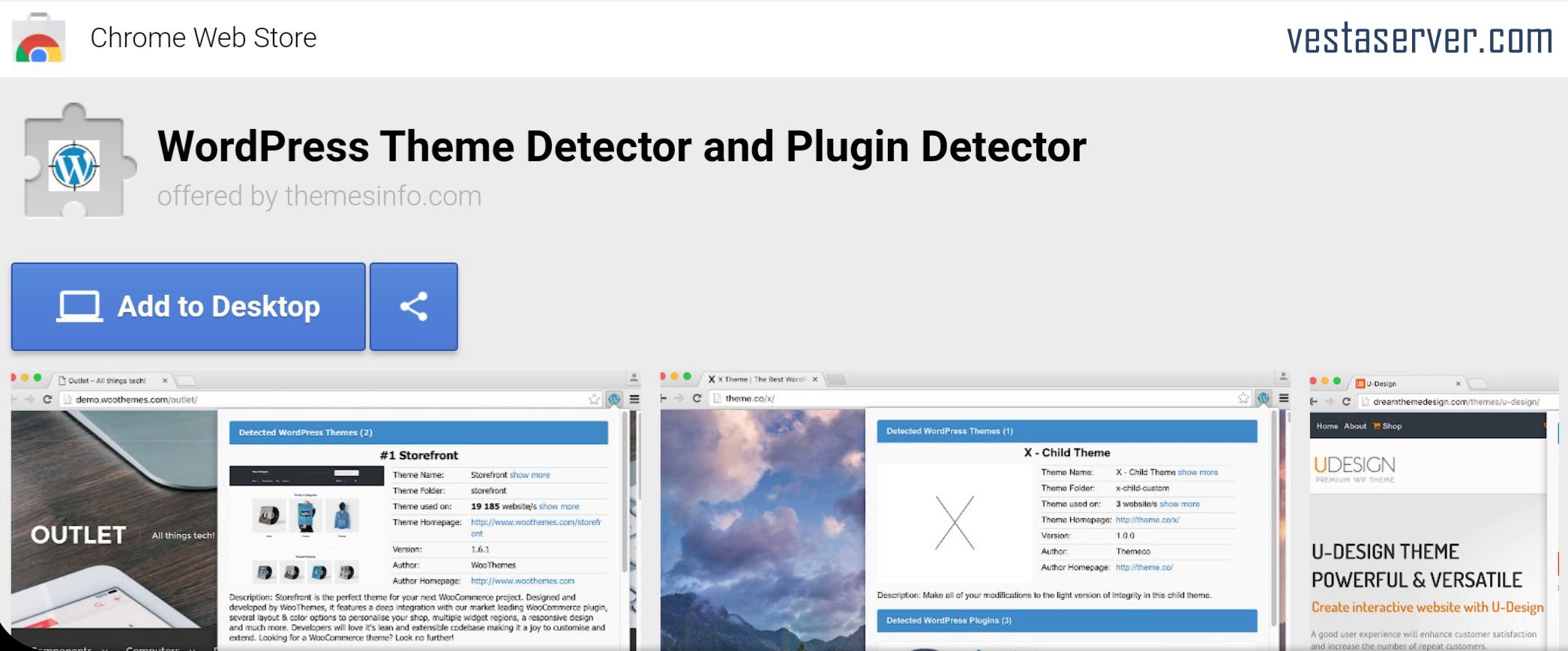The width and height of the screenshot is (1568, 651).
Task: Click show more next to Storefront theme name
Action: point(529,475)
